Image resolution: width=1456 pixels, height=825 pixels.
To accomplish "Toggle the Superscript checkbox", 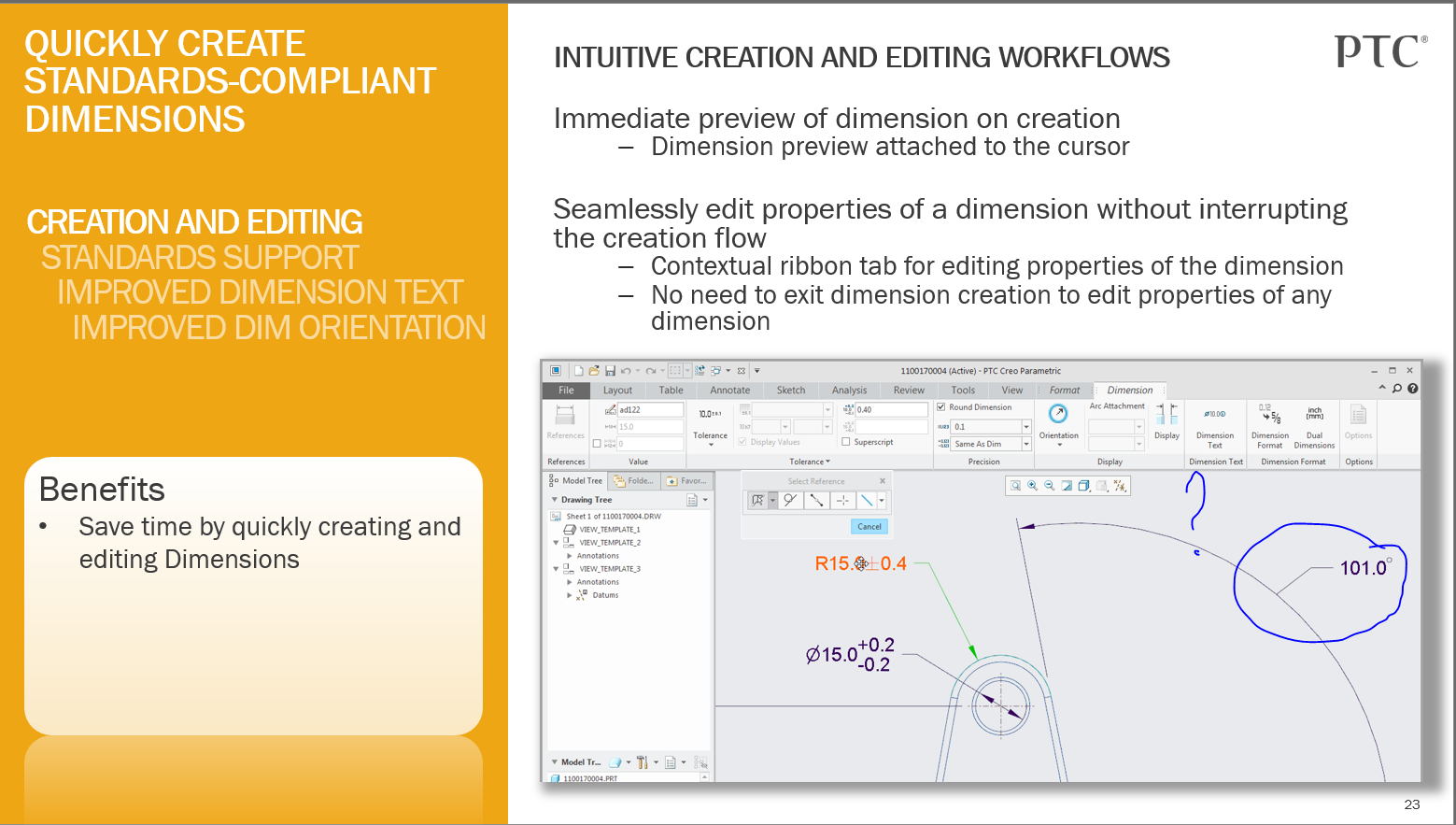I will tap(846, 442).
